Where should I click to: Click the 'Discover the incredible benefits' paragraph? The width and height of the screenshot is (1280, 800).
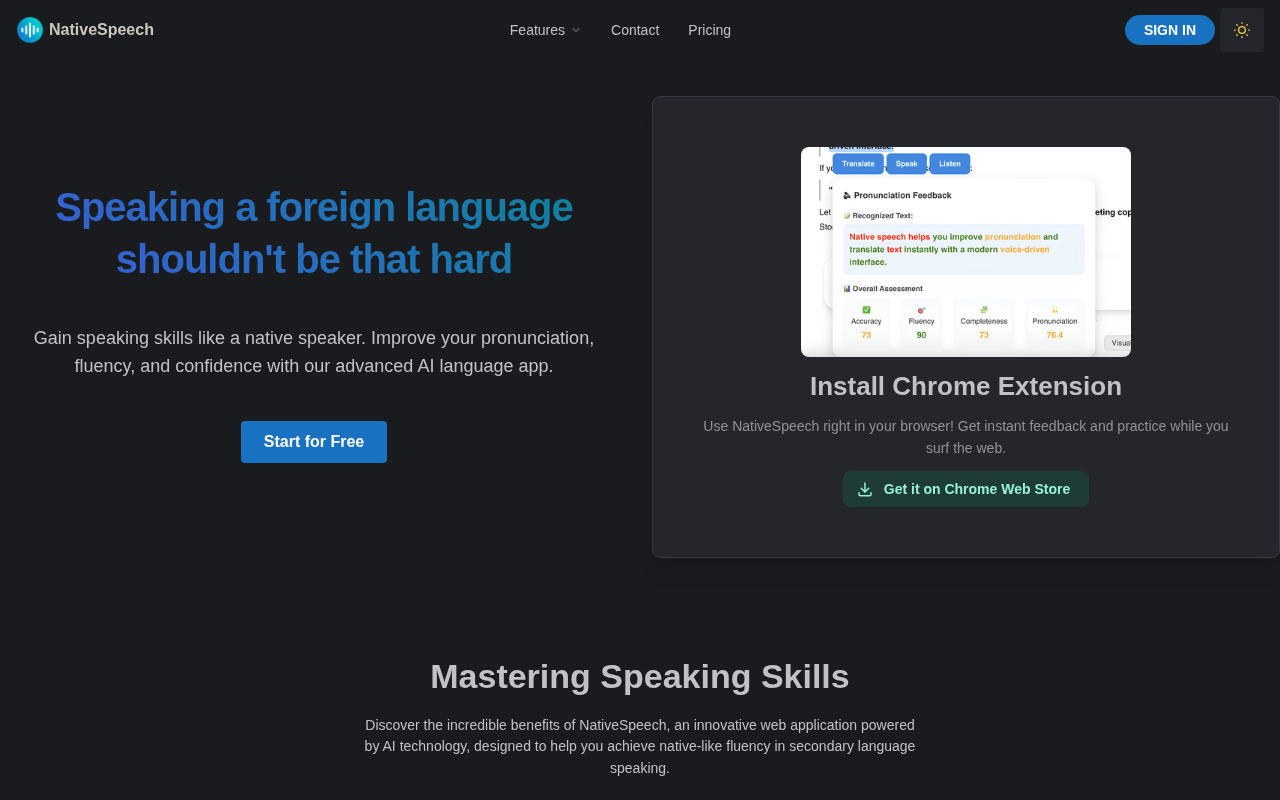640,747
